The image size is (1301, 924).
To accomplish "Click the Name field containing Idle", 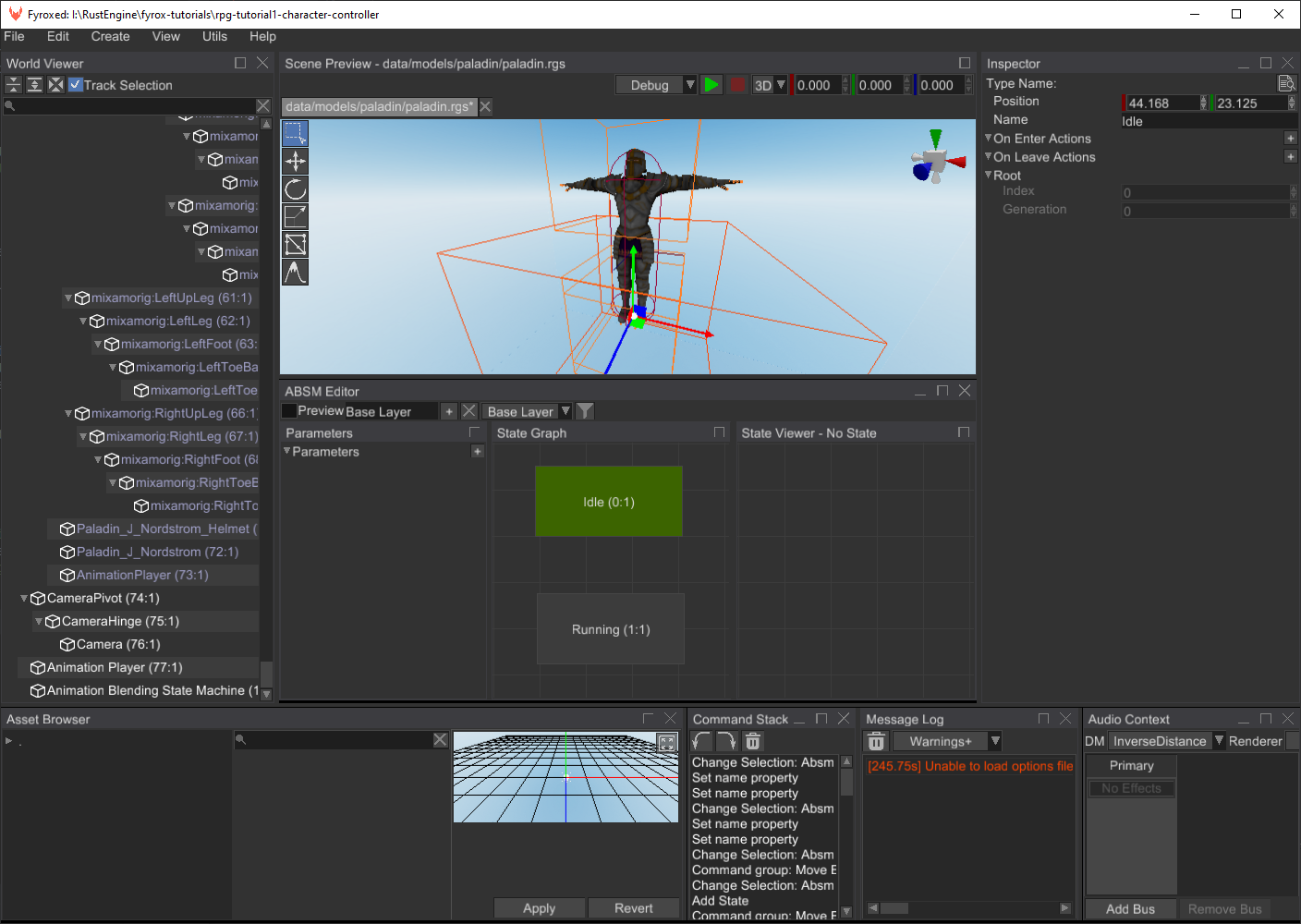I will pyautogui.click(x=1210, y=121).
